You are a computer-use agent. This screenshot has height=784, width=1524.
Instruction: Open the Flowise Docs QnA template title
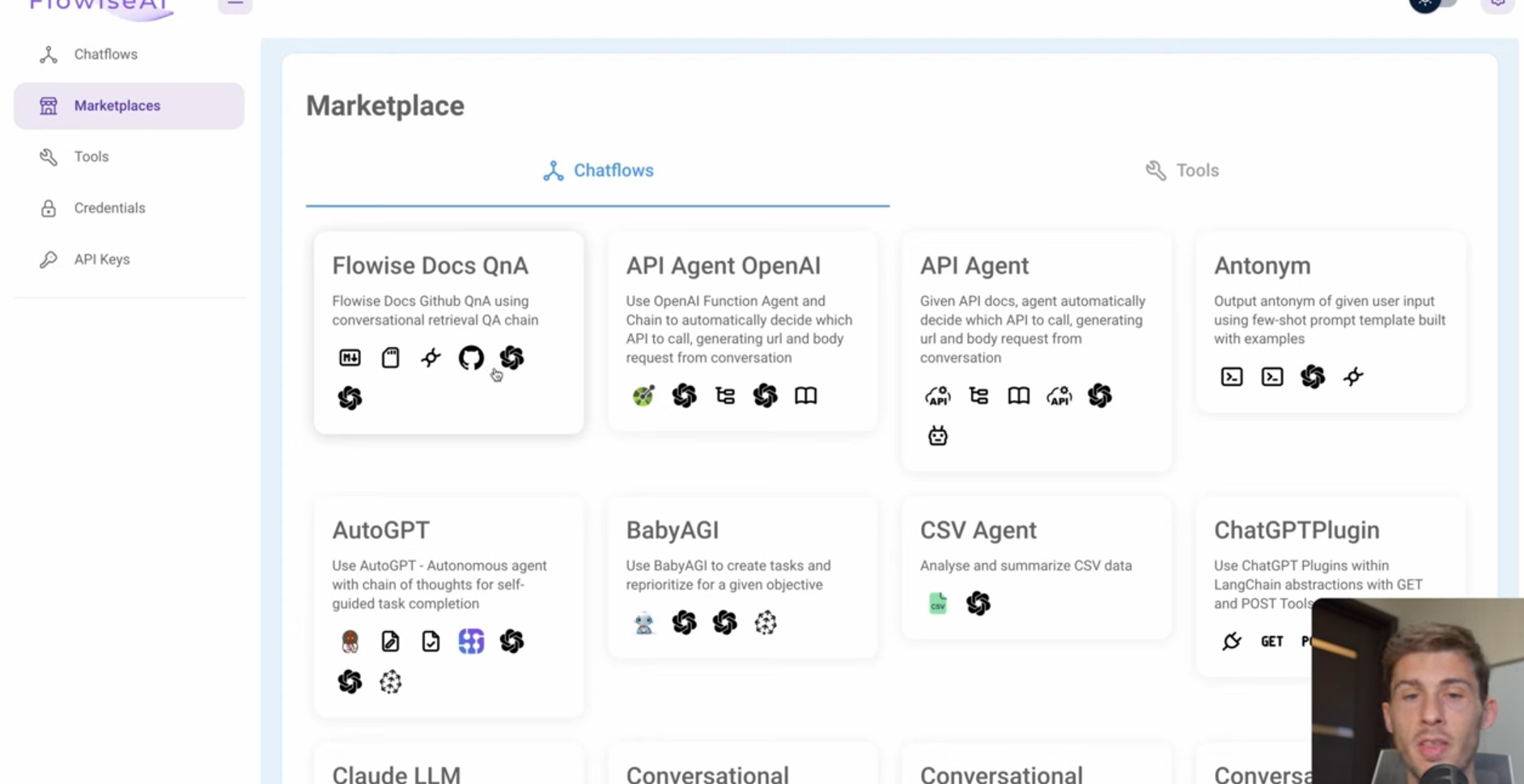tap(430, 265)
